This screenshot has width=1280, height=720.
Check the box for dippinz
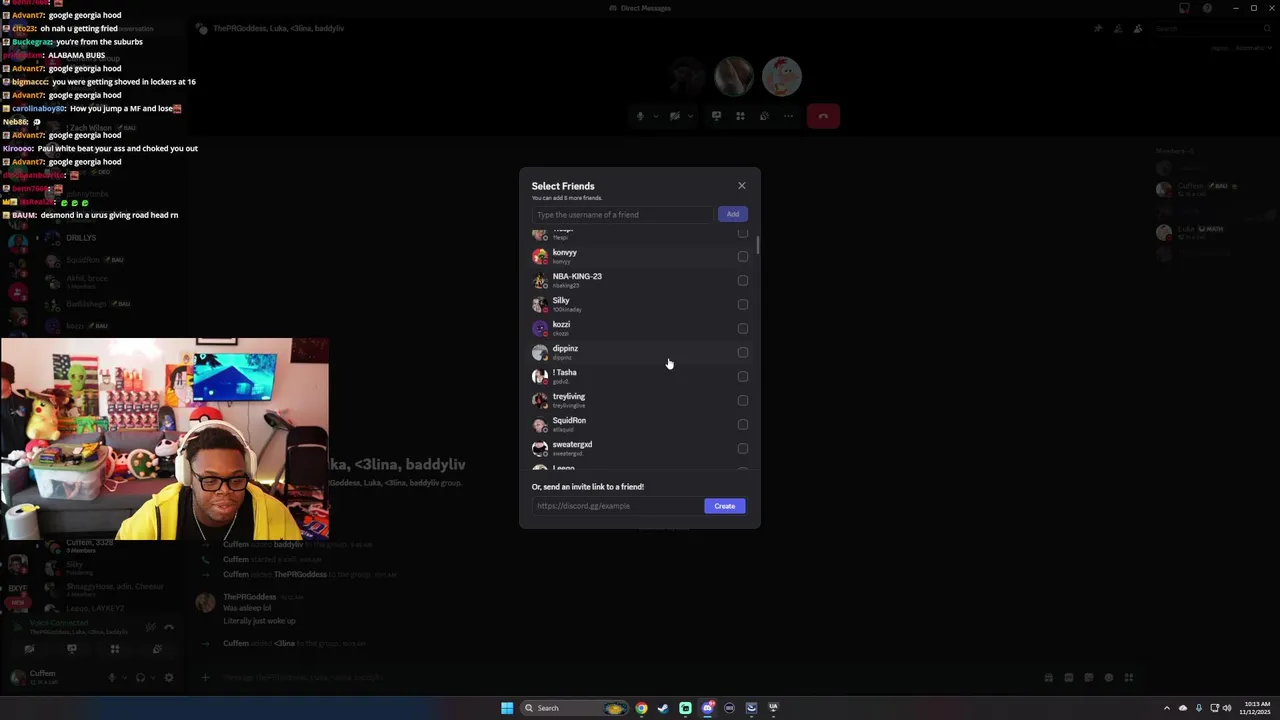coord(743,353)
